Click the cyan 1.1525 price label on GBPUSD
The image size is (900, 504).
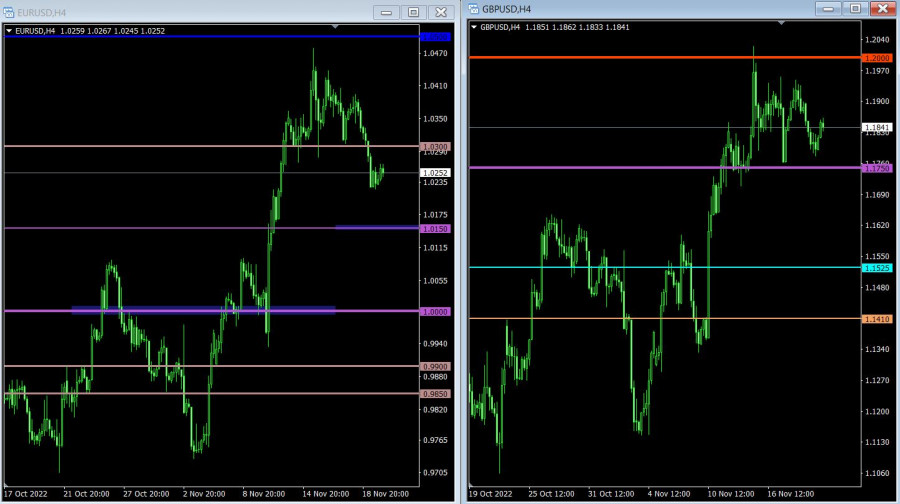point(877,268)
